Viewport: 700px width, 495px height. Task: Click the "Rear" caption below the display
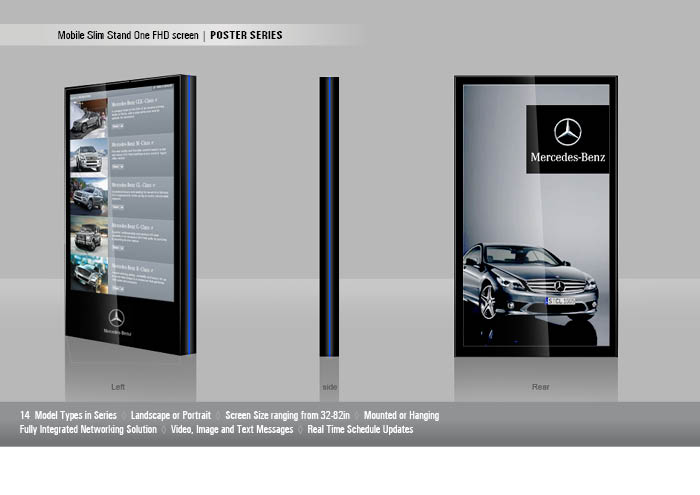point(540,386)
